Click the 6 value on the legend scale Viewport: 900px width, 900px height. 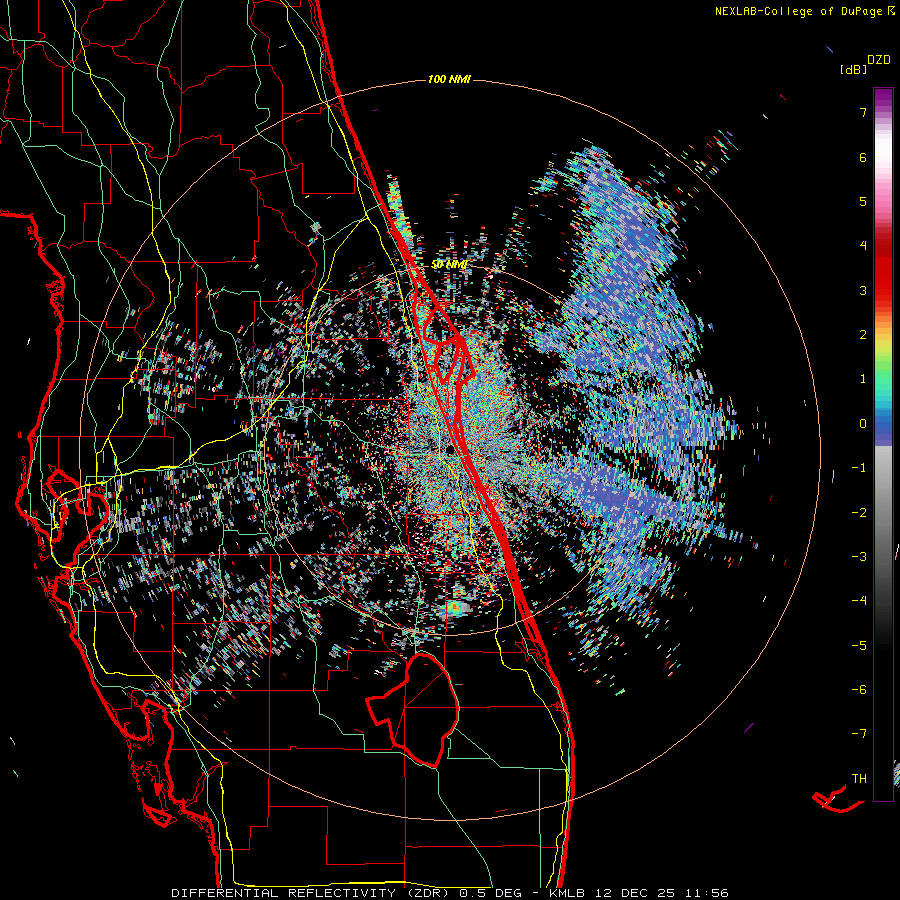[x=863, y=157]
